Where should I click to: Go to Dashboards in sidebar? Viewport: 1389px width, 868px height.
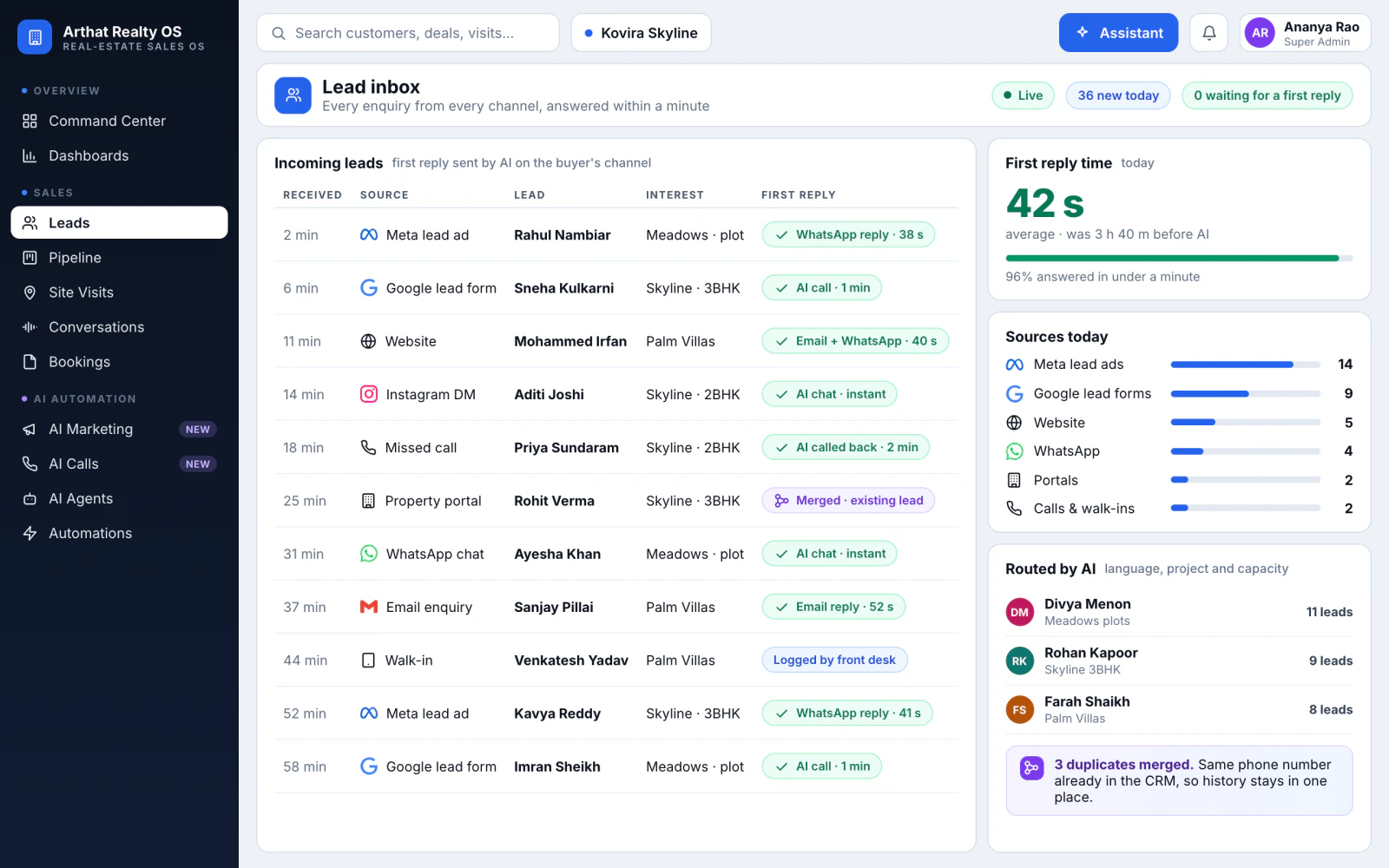tap(119, 155)
